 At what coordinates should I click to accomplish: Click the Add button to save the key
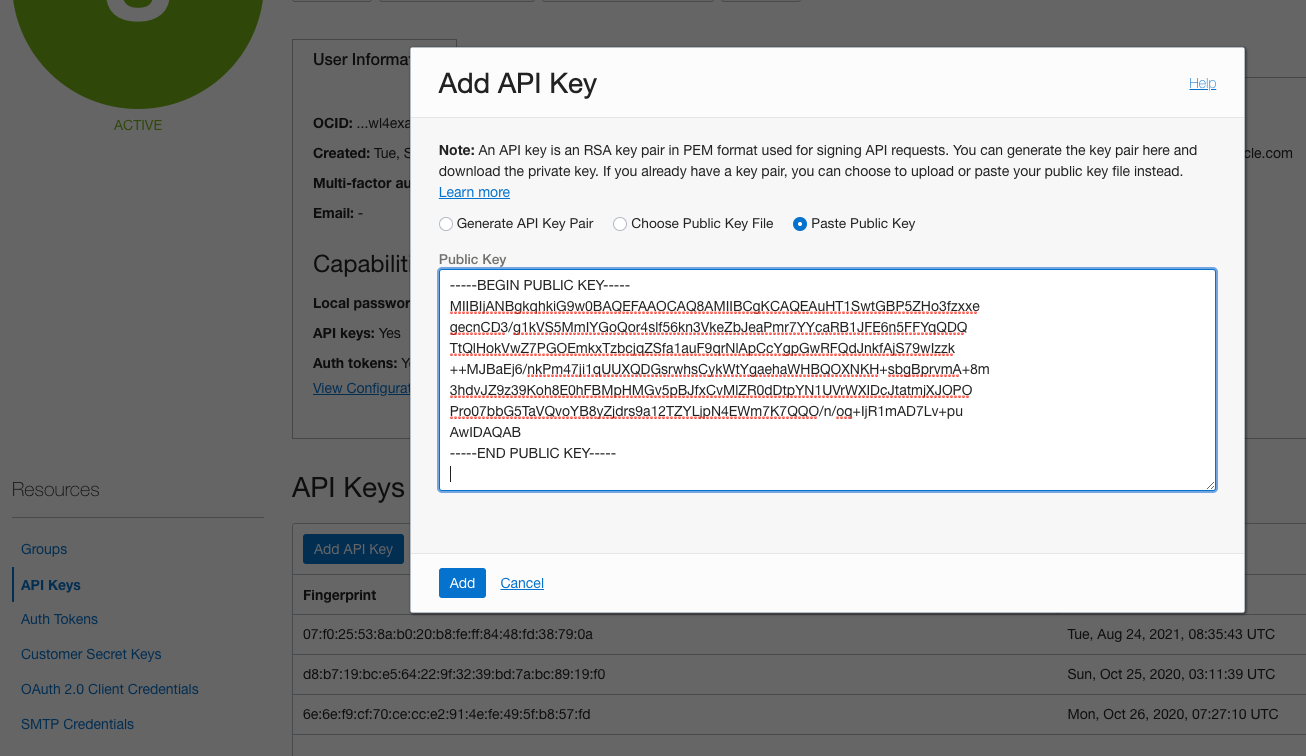[x=461, y=582]
